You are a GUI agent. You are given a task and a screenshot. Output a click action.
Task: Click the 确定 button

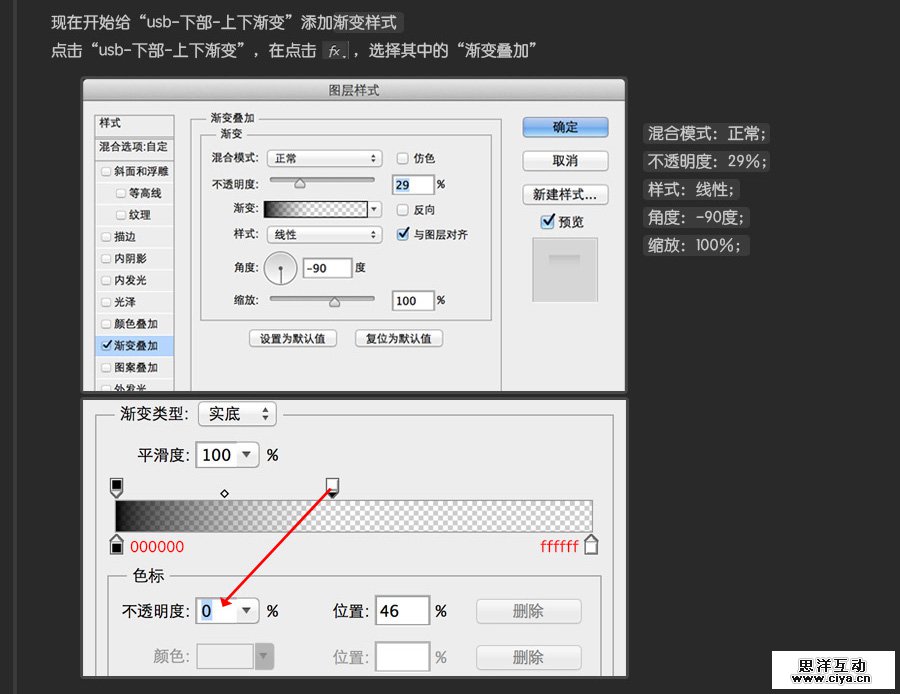pyautogui.click(x=563, y=128)
